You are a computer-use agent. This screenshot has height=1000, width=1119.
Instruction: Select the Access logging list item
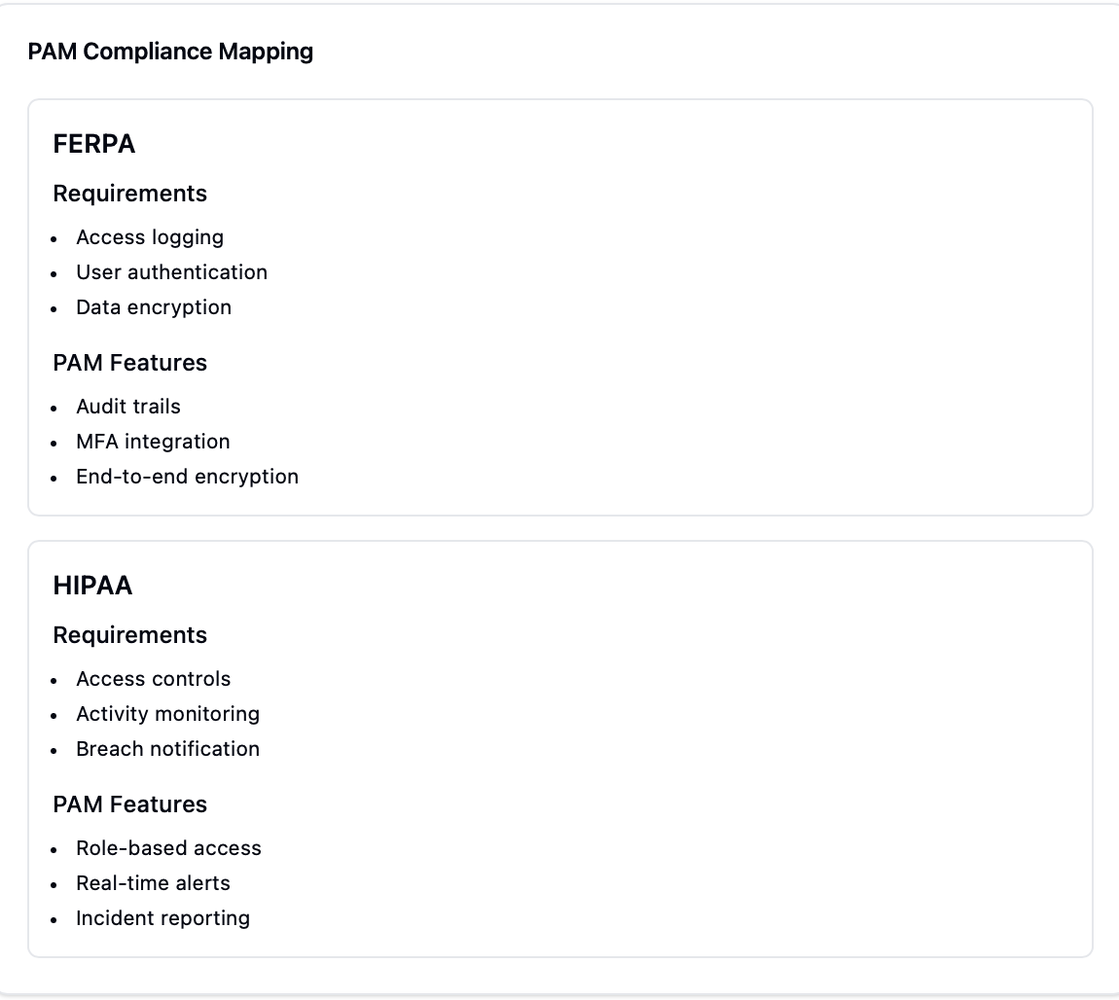tap(150, 237)
